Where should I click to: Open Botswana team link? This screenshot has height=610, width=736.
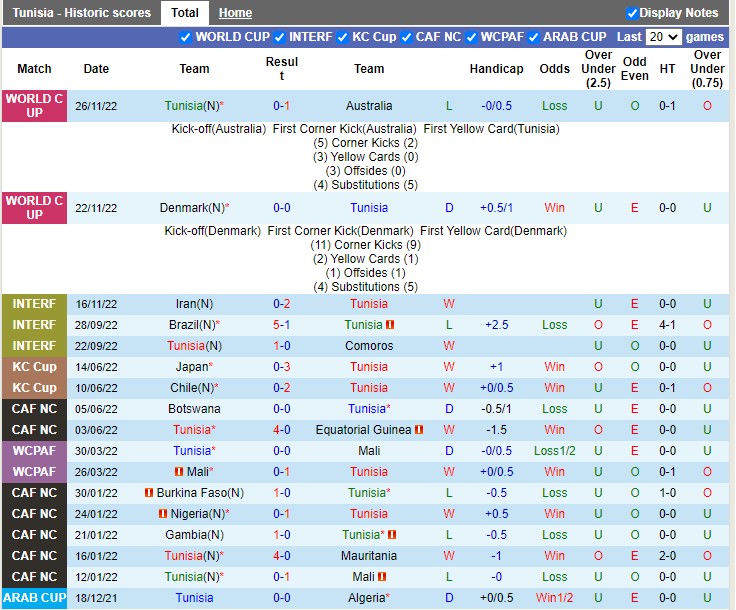pyautogui.click(x=194, y=409)
